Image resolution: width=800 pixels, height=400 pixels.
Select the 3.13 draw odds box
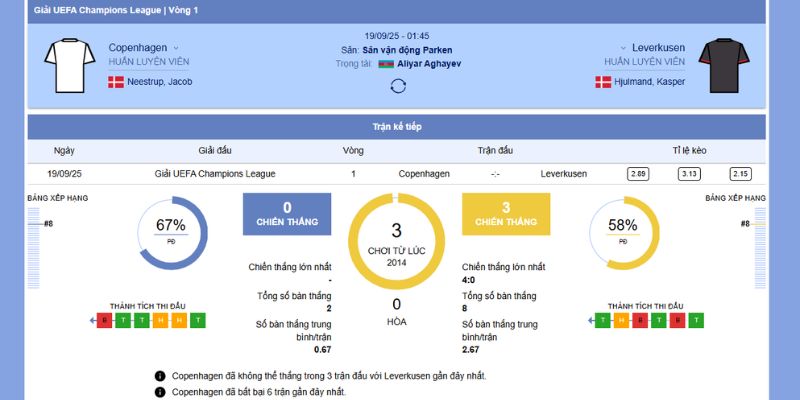689,173
